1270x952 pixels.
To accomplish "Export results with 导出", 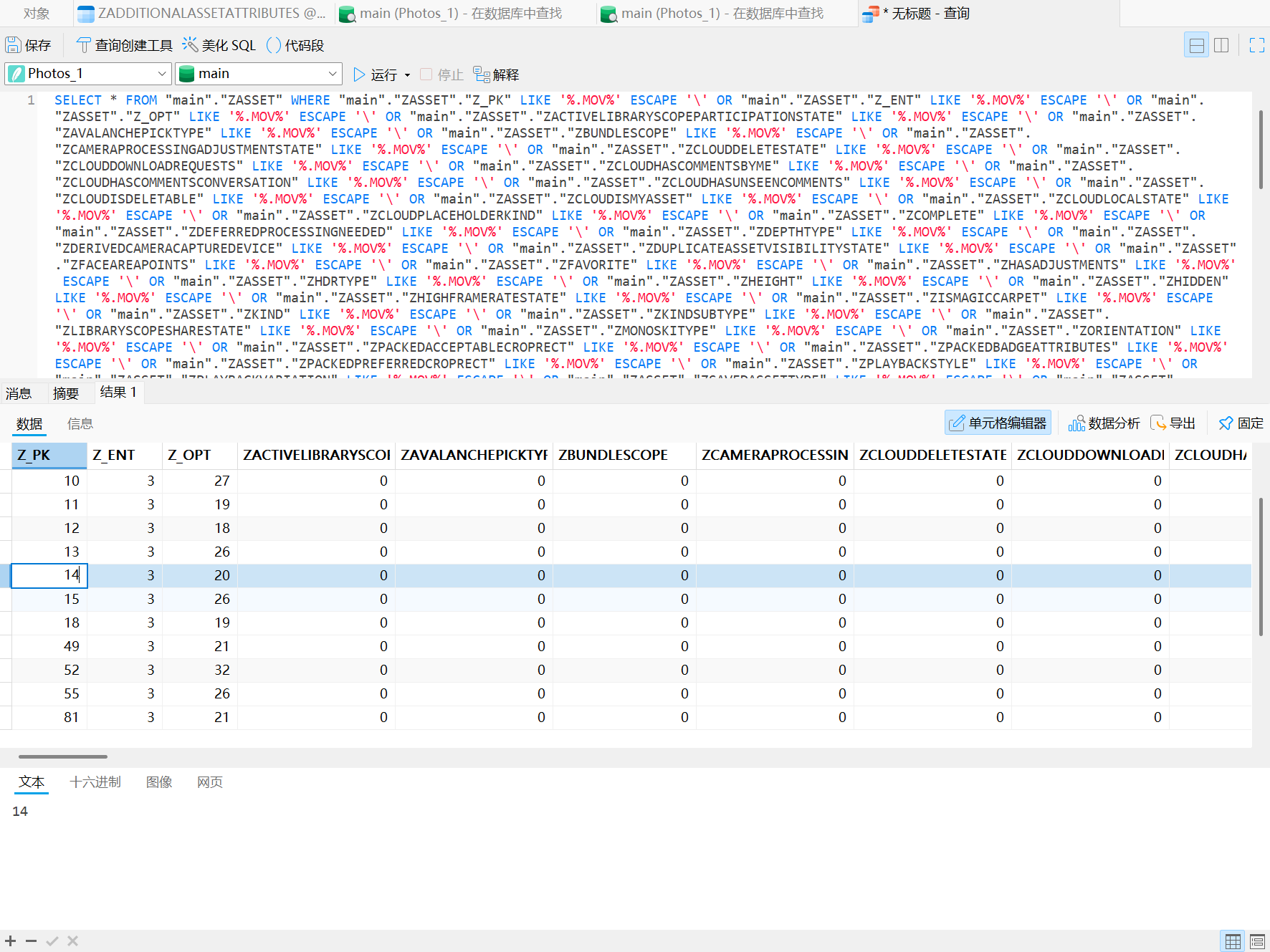I will [1173, 423].
